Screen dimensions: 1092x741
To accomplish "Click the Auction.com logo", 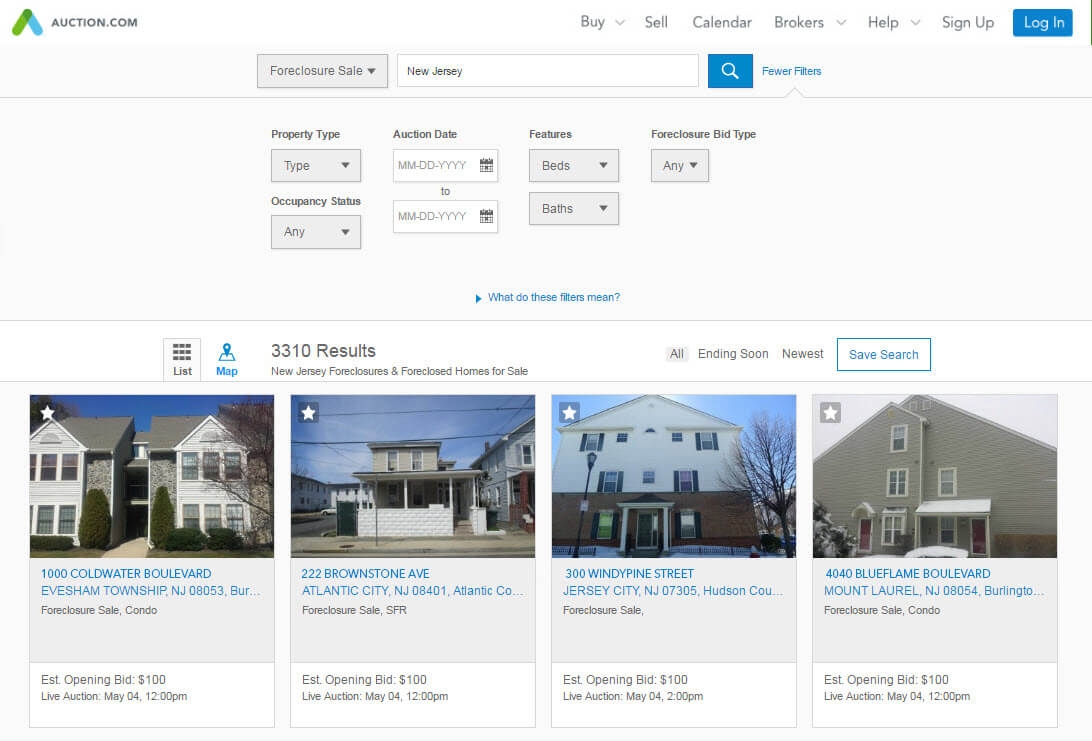I will click(x=74, y=21).
